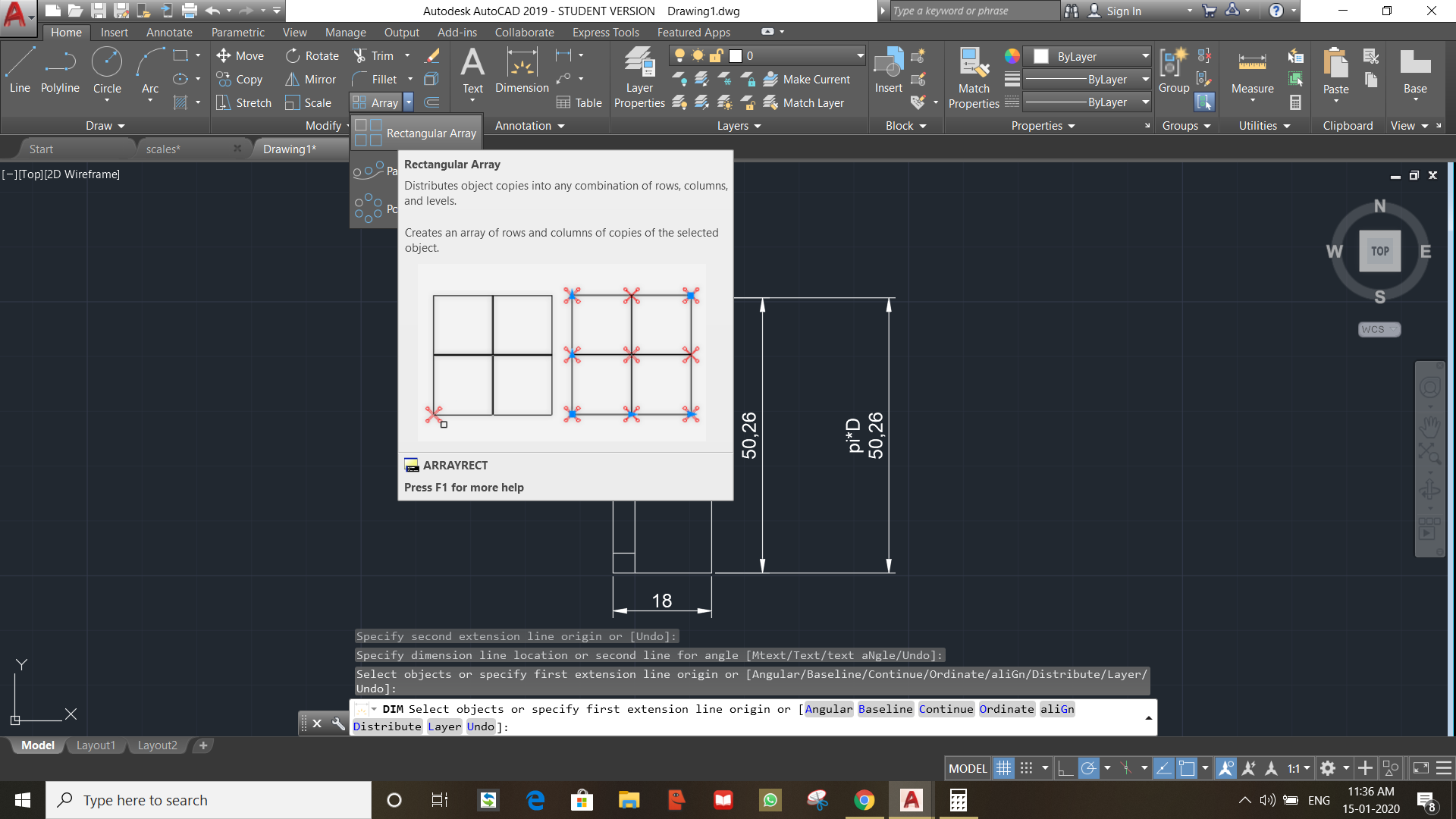Click the Mirror tool
Image resolution: width=1456 pixels, height=819 pixels.
pyautogui.click(x=310, y=79)
